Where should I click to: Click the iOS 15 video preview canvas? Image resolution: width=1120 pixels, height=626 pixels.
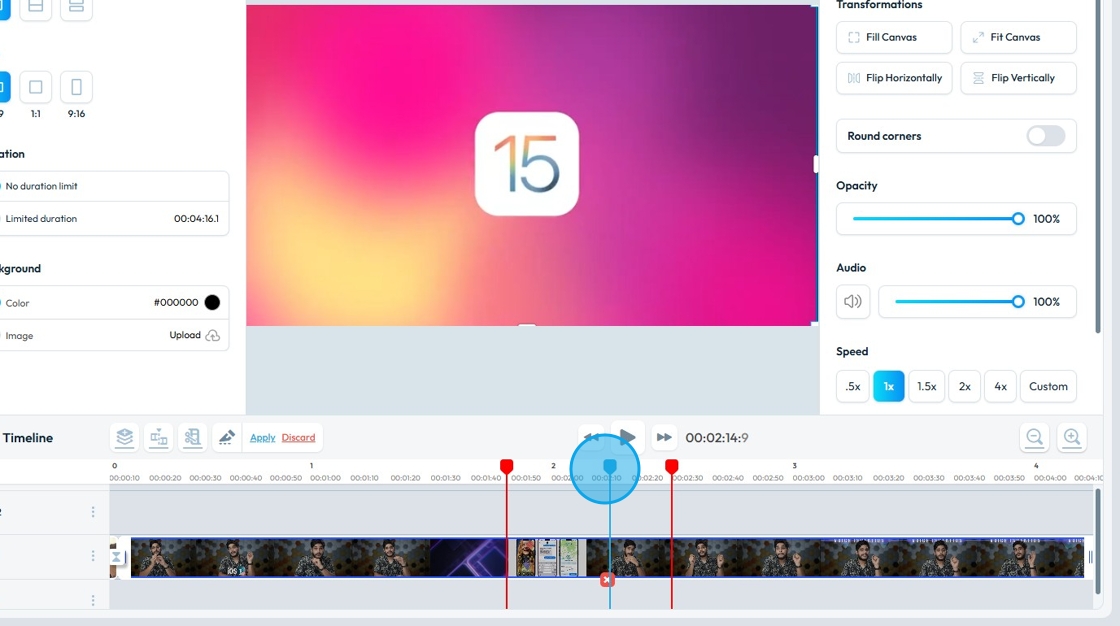click(531, 165)
